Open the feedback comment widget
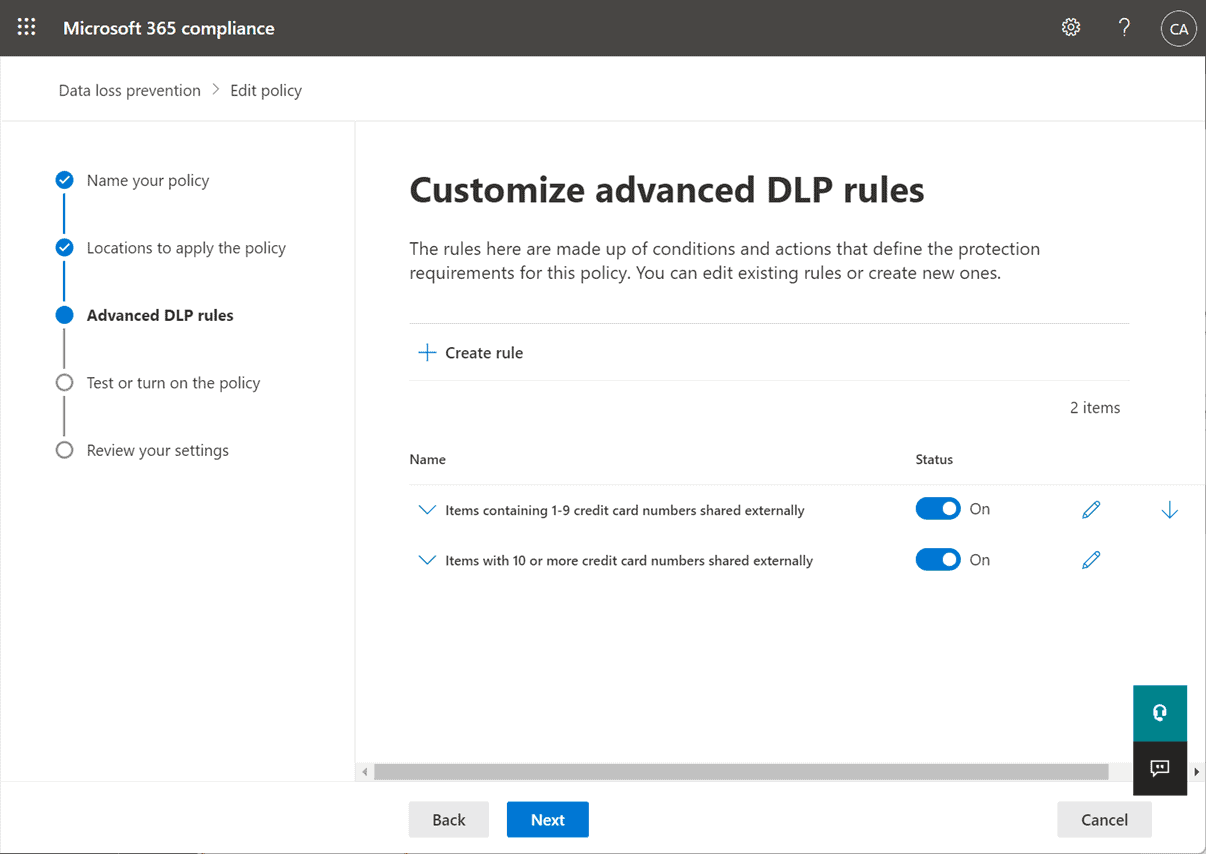 tap(1159, 768)
